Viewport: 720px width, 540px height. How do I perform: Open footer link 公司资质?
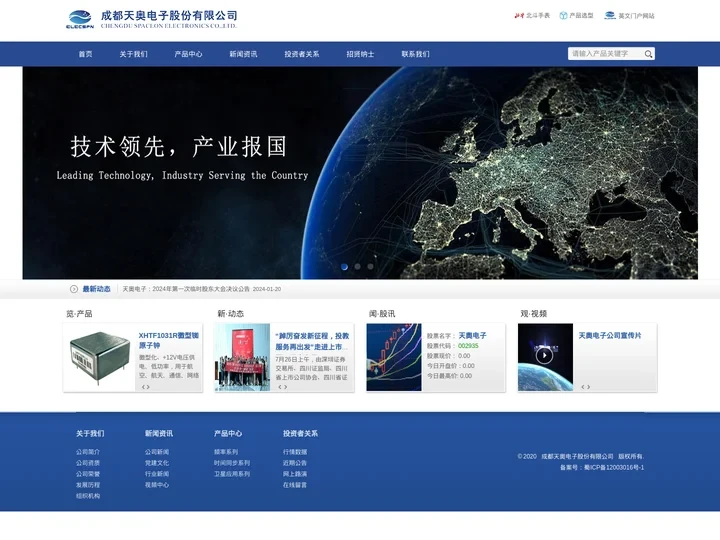[x=88, y=463]
